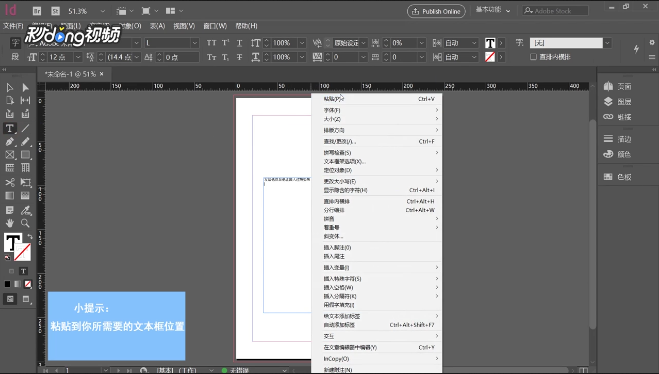Switch to 字 character formatting controls
Screen dimensions: 659x374
[x=16, y=43]
